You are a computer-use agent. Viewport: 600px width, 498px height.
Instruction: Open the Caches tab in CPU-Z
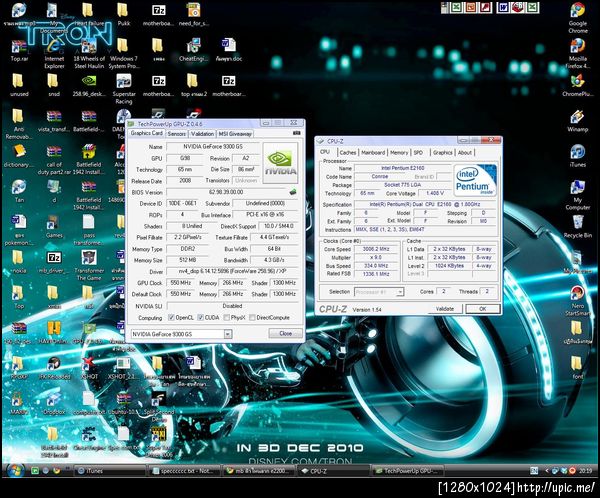pyautogui.click(x=347, y=152)
